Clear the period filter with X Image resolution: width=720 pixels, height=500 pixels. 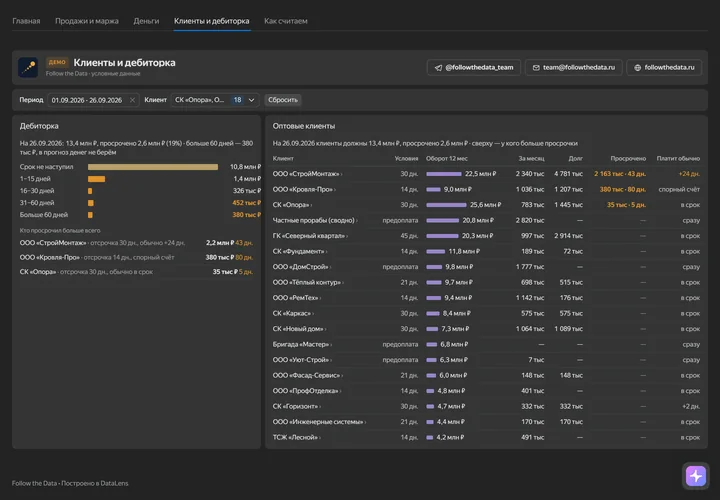pyautogui.click(x=132, y=100)
